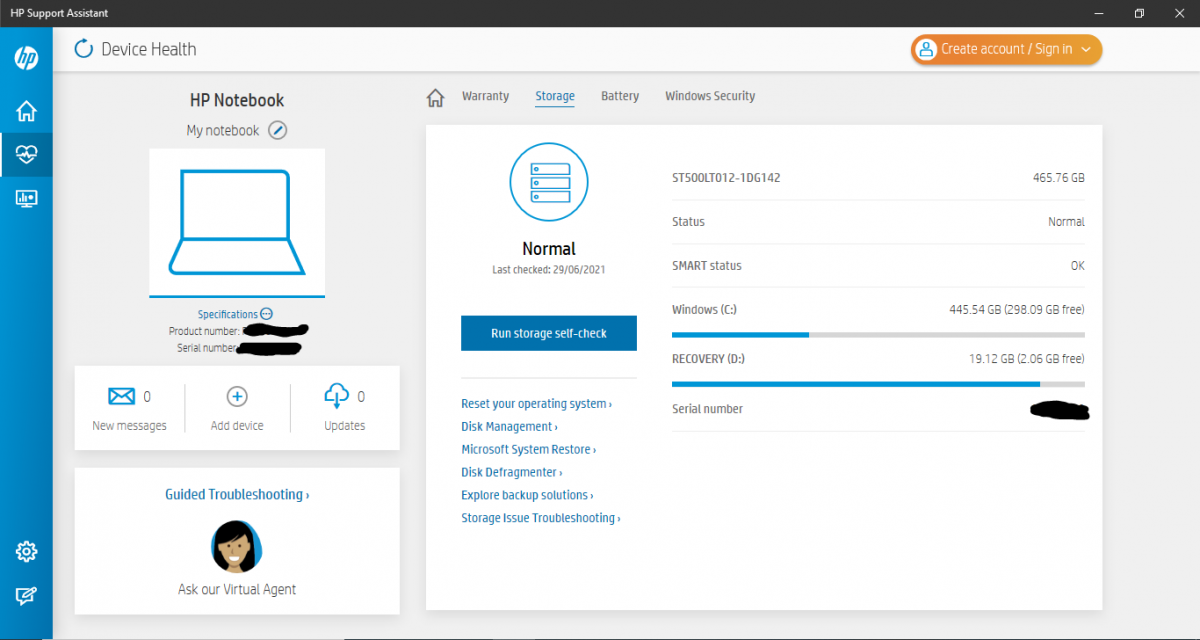Click the laptop illustration image
This screenshot has width=1200, height=640.
pyautogui.click(x=237, y=222)
